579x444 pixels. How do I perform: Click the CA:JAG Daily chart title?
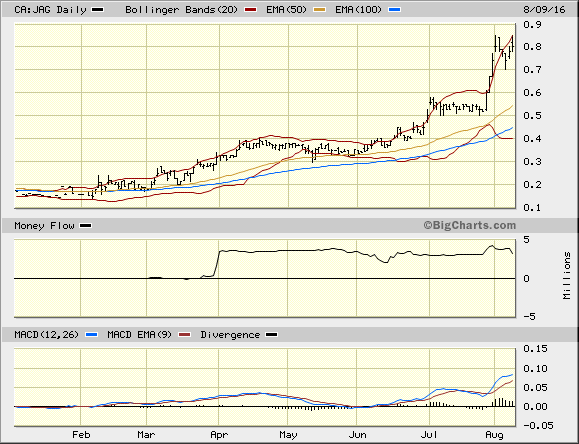[50, 10]
